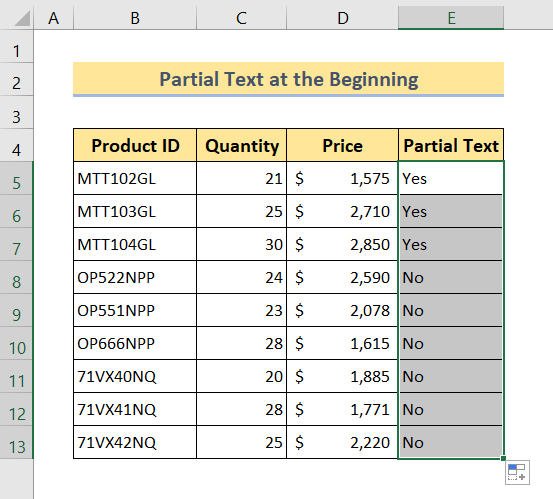The image size is (553, 499).
Task: Select column E header
Action: [451, 18]
